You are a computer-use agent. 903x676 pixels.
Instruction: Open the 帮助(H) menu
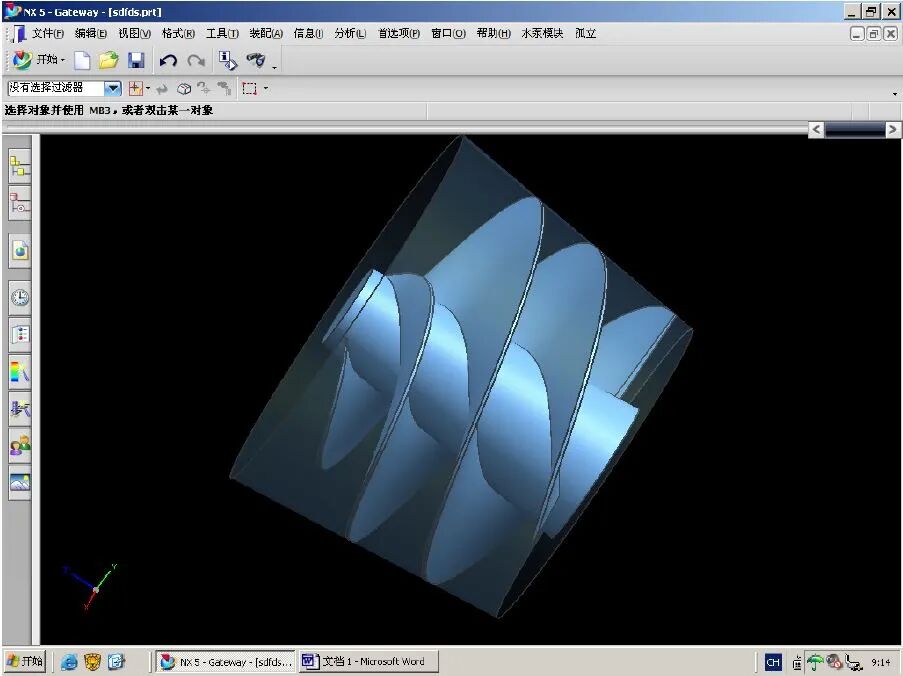[x=494, y=33]
